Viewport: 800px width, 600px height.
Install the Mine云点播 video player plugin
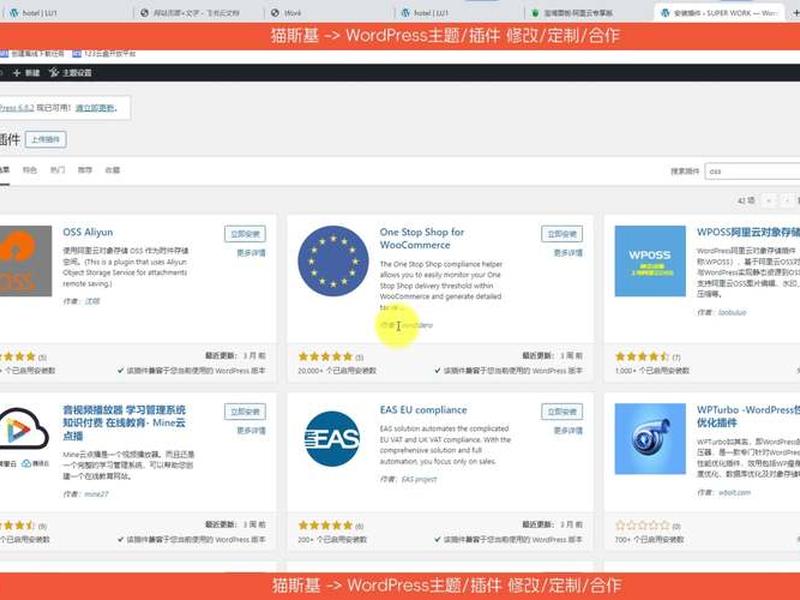[x=245, y=412]
